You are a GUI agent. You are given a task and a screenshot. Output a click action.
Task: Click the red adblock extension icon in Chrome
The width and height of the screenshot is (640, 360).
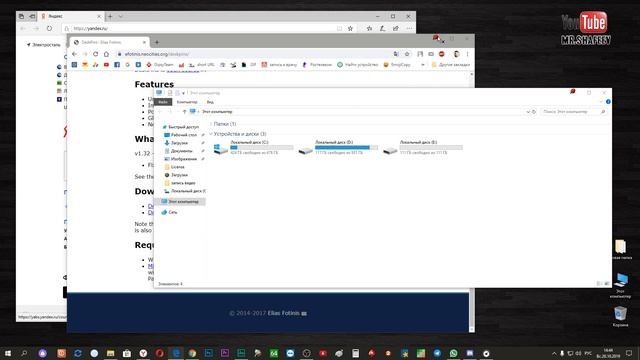442,54
